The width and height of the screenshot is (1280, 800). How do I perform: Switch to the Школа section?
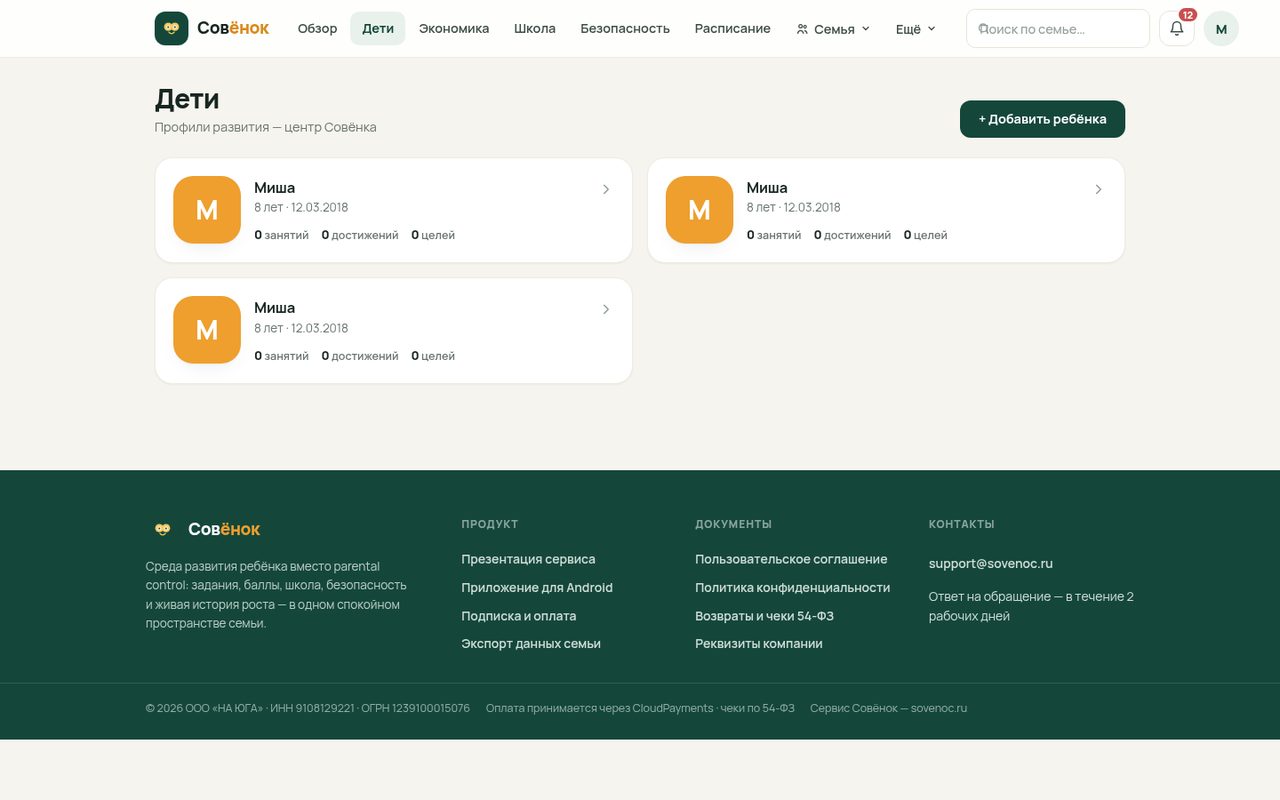(x=535, y=29)
